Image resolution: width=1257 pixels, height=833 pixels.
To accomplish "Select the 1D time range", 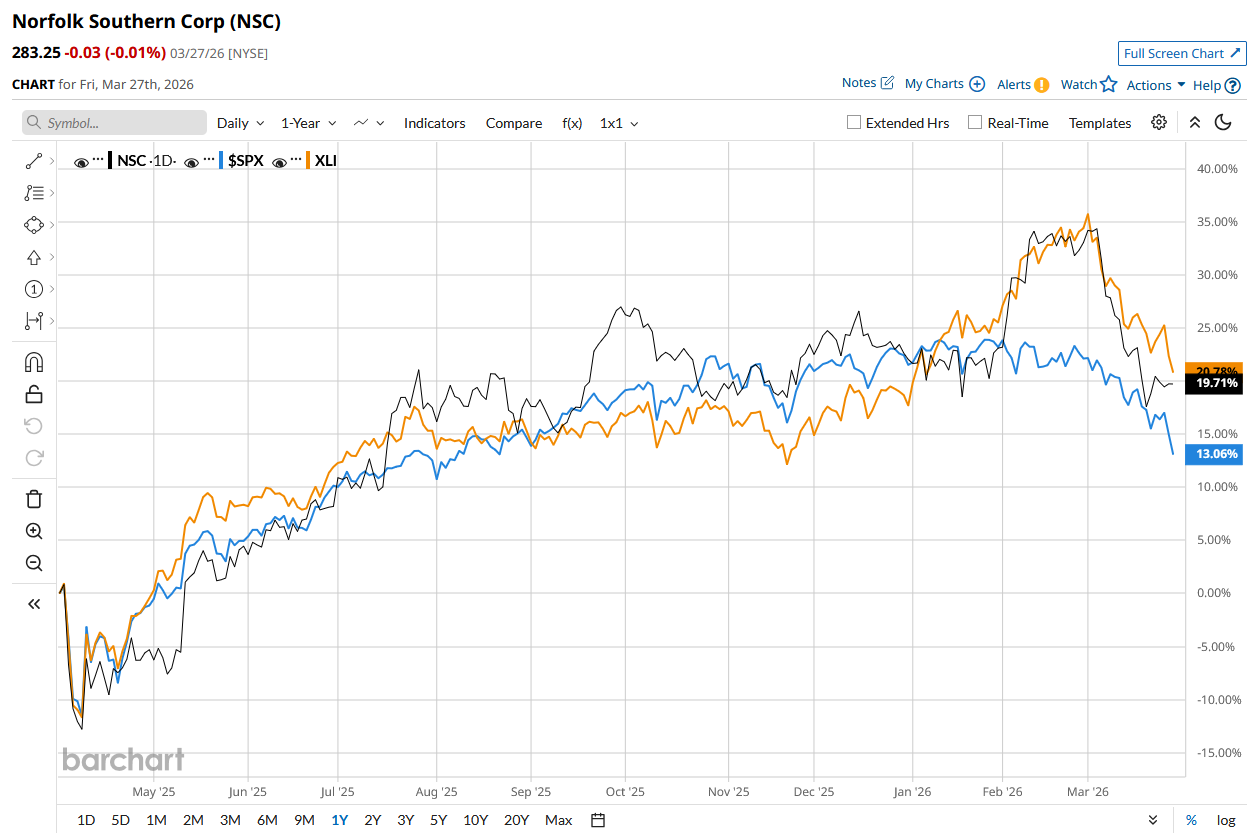I will (86, 820).
